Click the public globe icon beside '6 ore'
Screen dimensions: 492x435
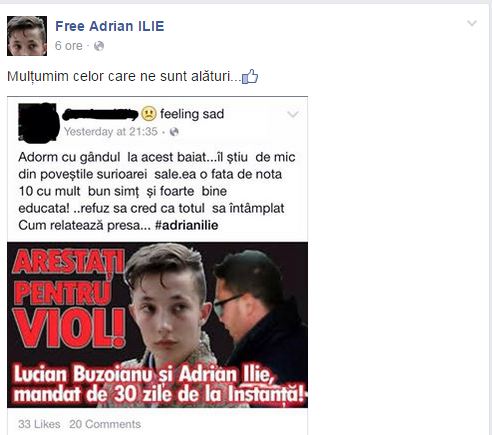pos(99,46)
